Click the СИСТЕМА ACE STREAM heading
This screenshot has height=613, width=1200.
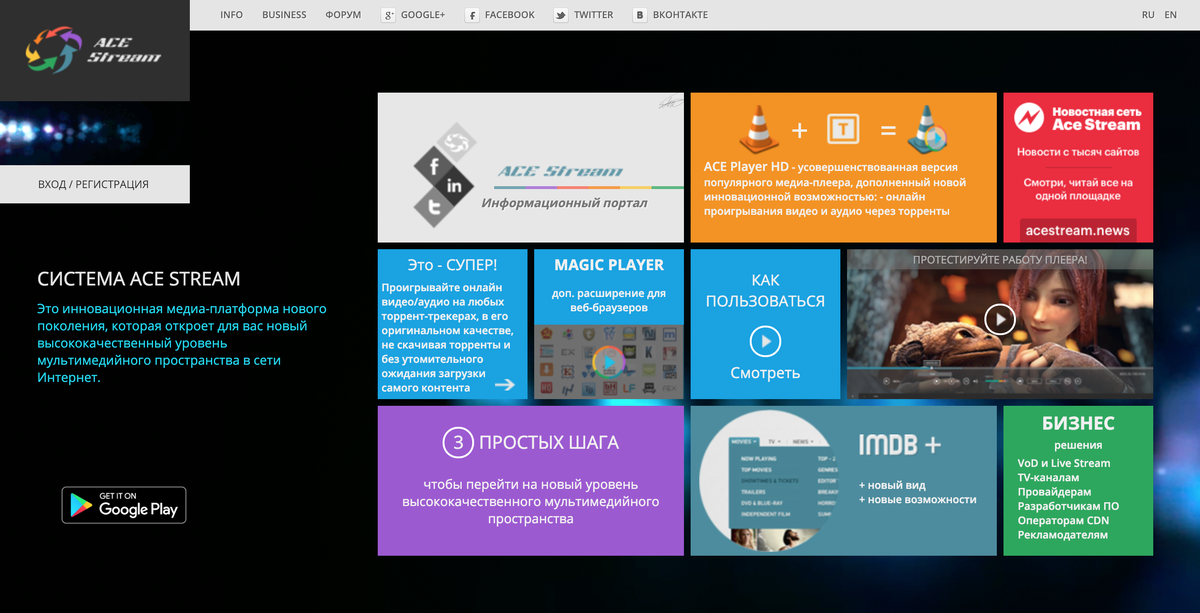[139, 279]
